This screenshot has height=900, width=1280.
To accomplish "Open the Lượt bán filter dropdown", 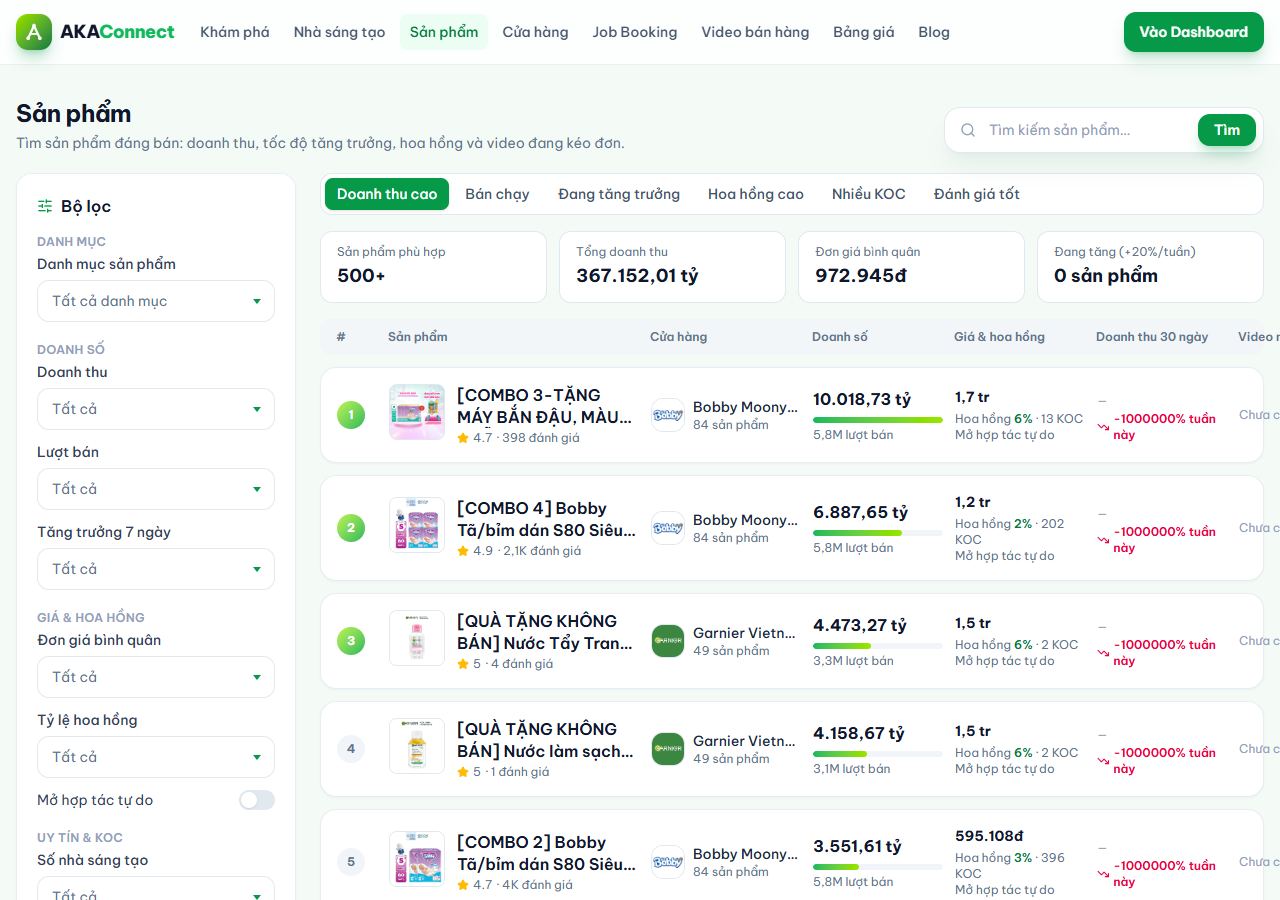I will 156,489.
